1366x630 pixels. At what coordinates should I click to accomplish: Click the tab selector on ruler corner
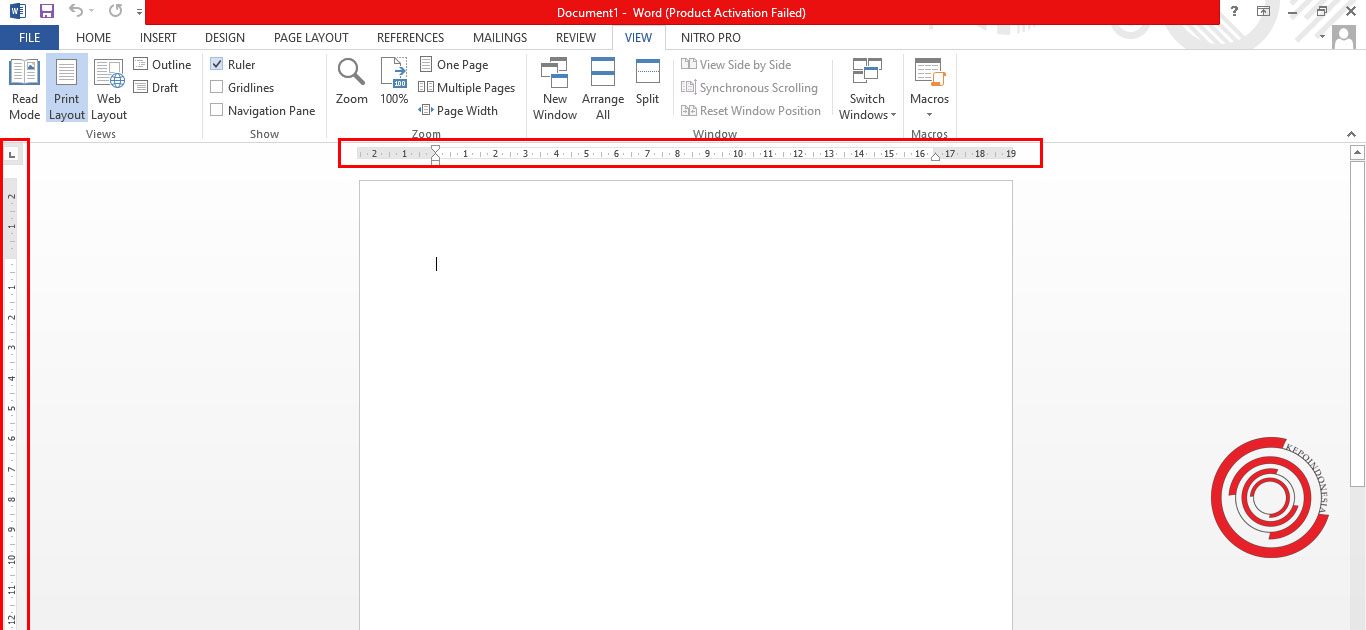(12, 154)
